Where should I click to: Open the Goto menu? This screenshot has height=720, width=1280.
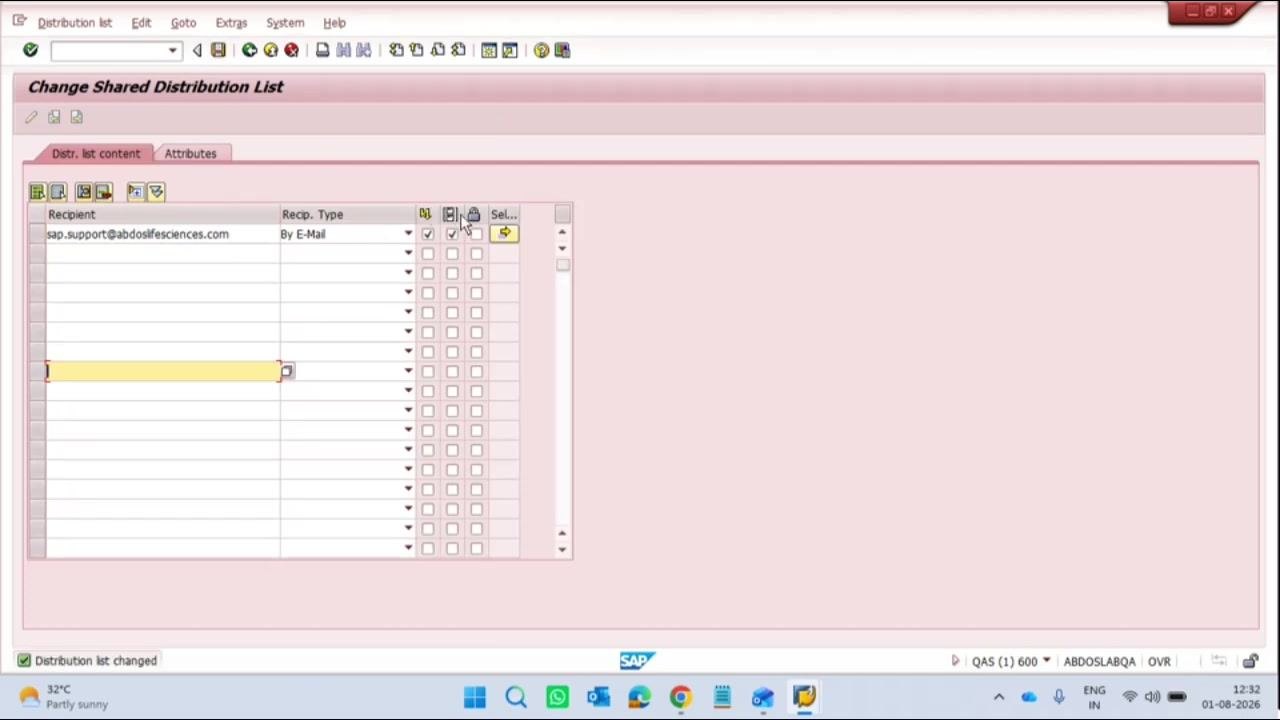183,22
